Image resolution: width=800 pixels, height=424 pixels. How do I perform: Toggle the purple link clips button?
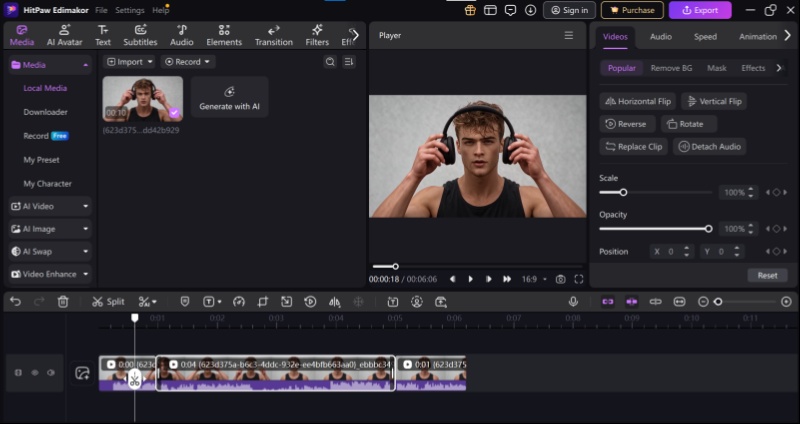tap(608, 302)
